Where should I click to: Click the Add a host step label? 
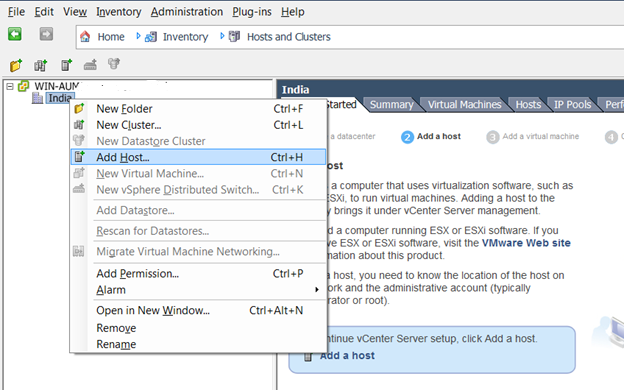[439, 136]
